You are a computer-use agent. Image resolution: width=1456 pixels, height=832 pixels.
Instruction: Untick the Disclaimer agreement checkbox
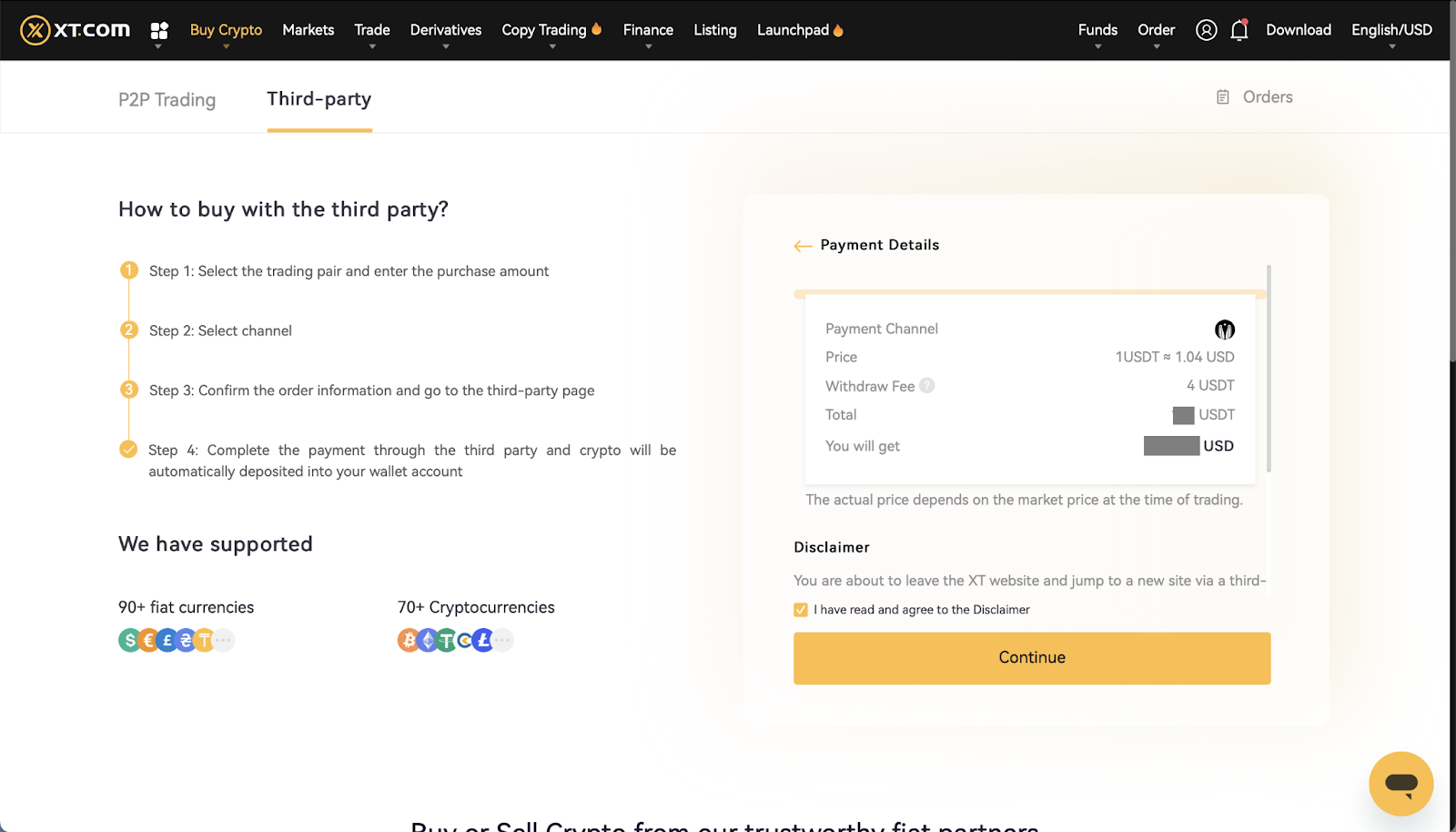point(801,610)
